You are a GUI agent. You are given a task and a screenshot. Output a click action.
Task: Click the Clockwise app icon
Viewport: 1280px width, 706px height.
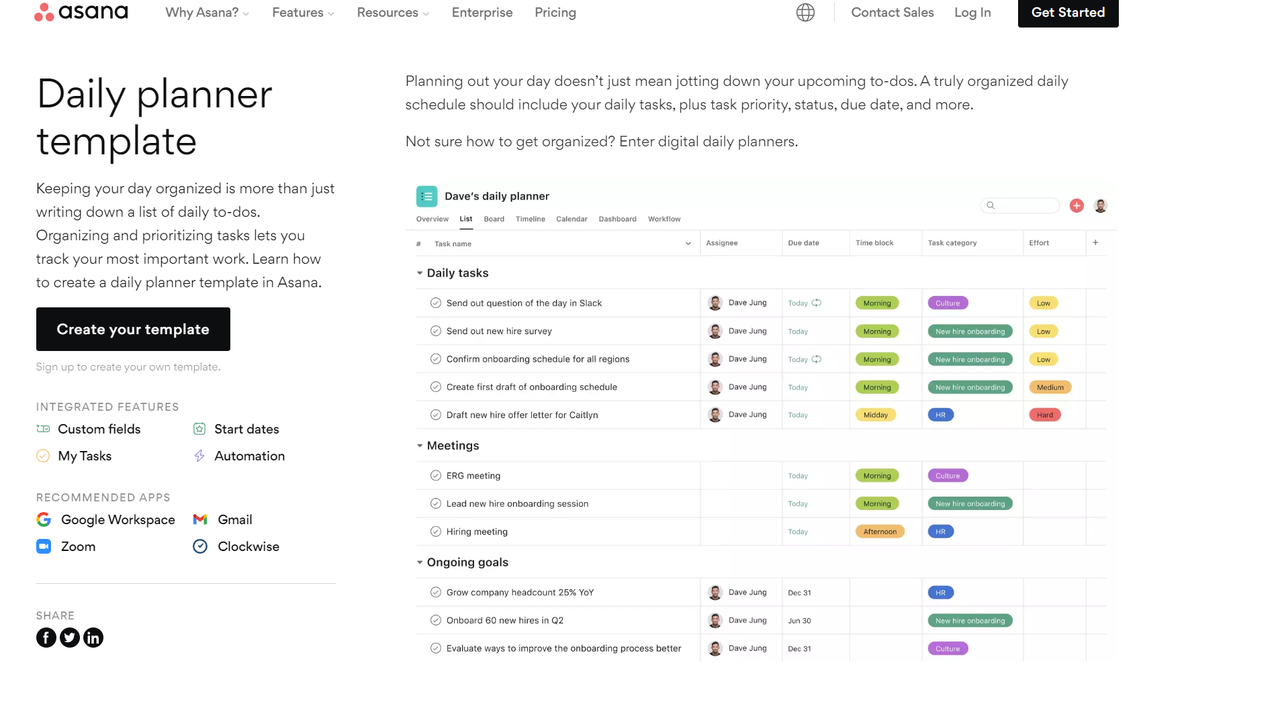[200, 547]
